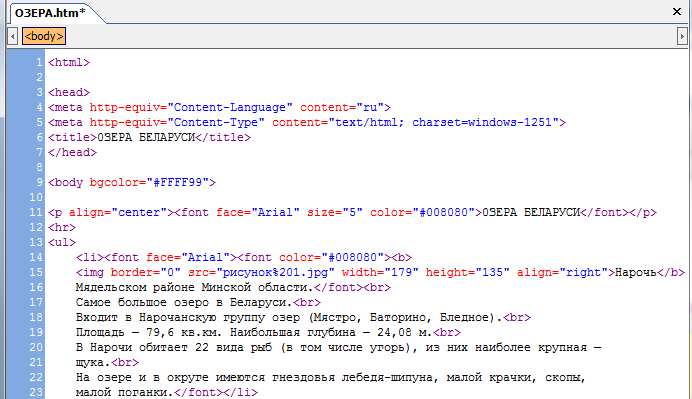Click the <html> tag on line 1
Image resolution: width=692 pixels, height=399 pixels.
point(69,62)
